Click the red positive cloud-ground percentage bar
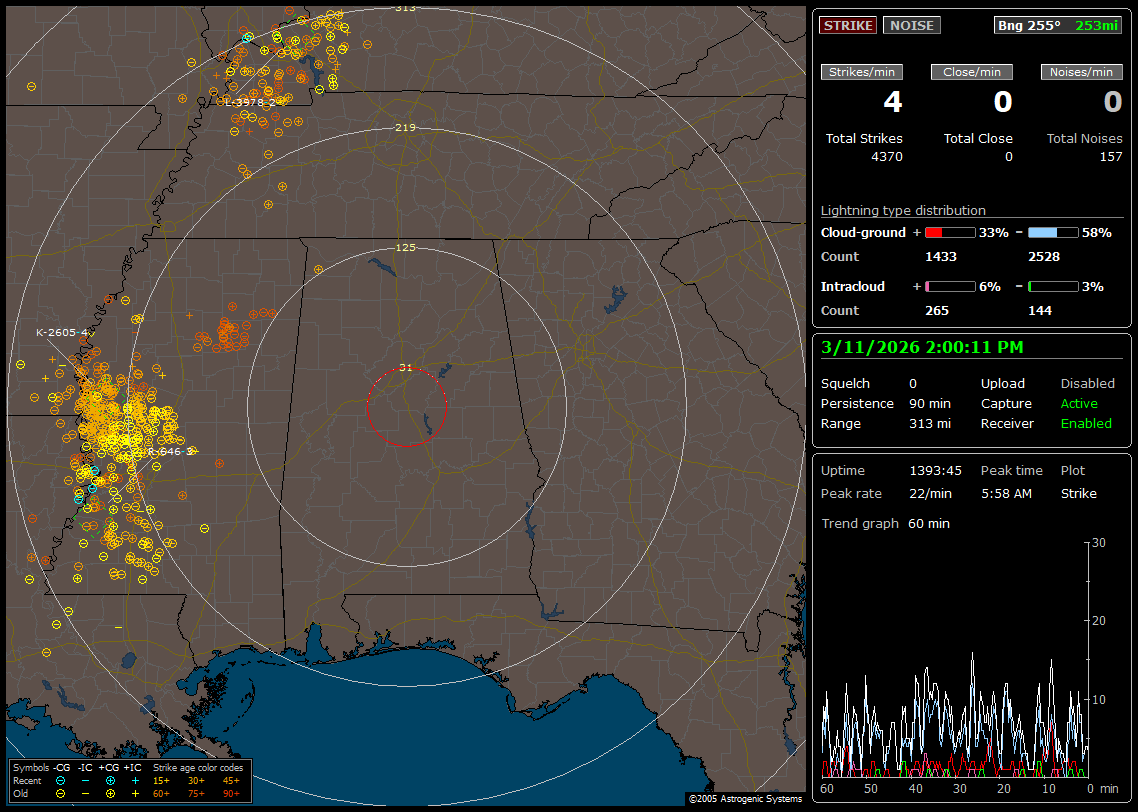 pos(949,232)
